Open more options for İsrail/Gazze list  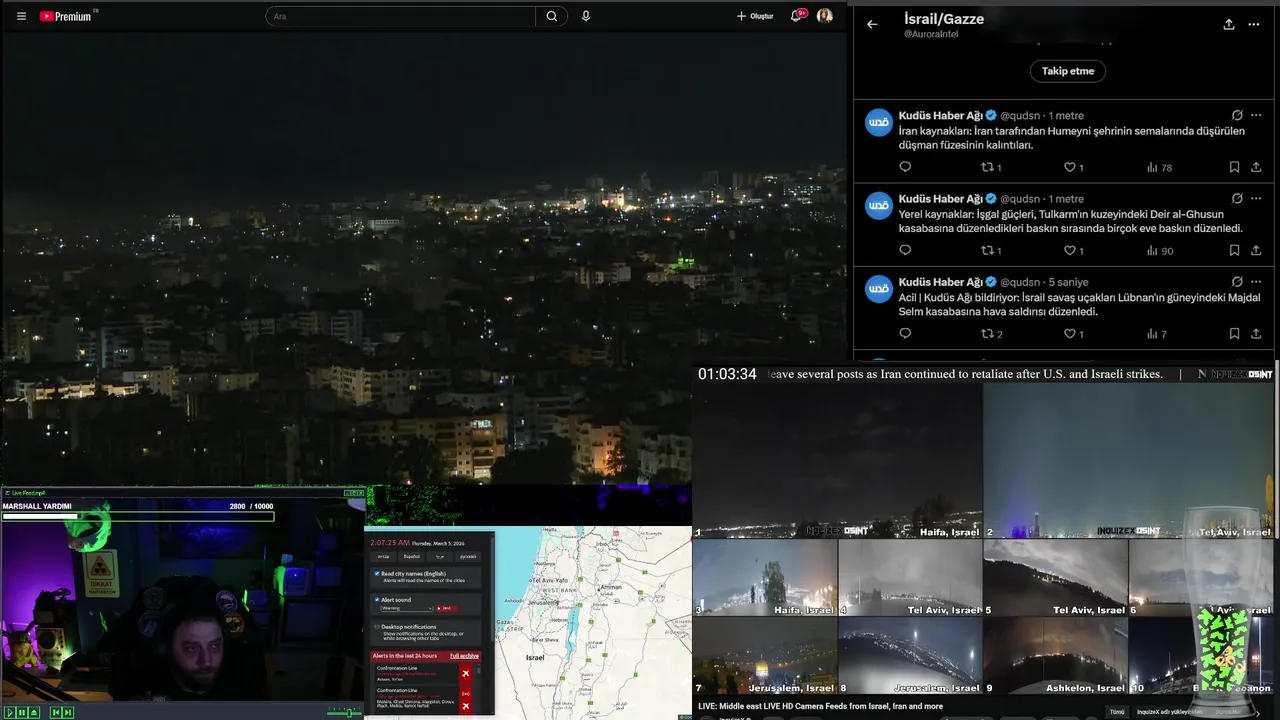(x=1254, y=25)
